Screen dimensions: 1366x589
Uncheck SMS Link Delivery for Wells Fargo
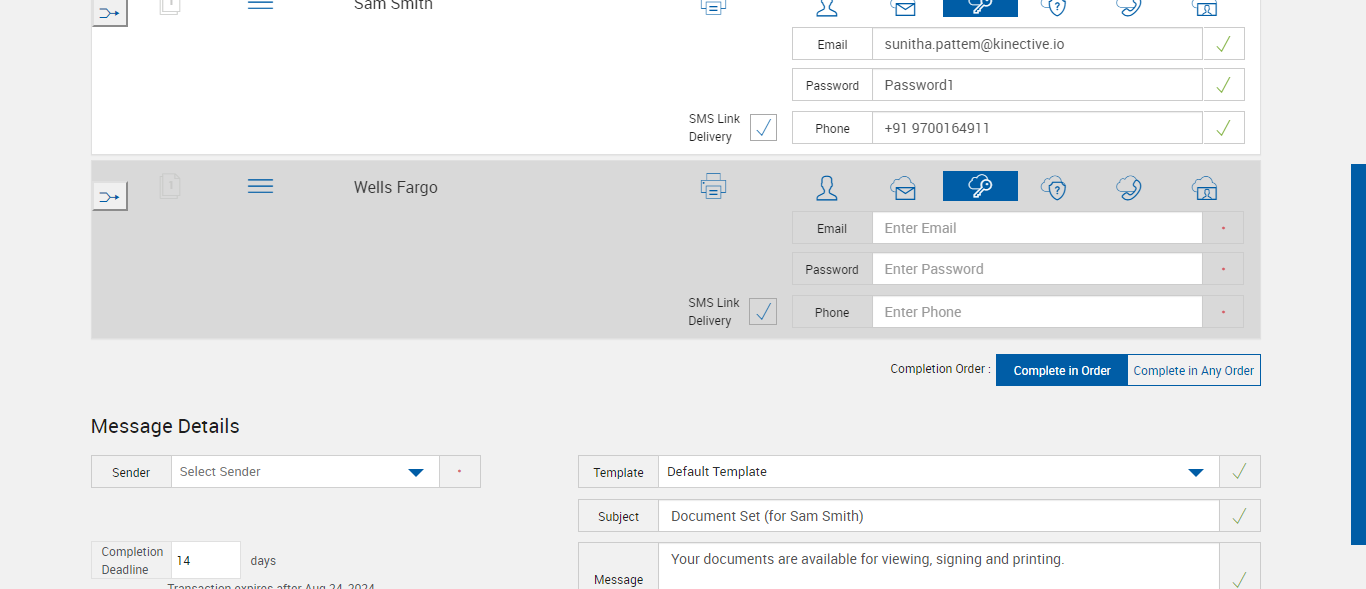[x=763, y=312]
